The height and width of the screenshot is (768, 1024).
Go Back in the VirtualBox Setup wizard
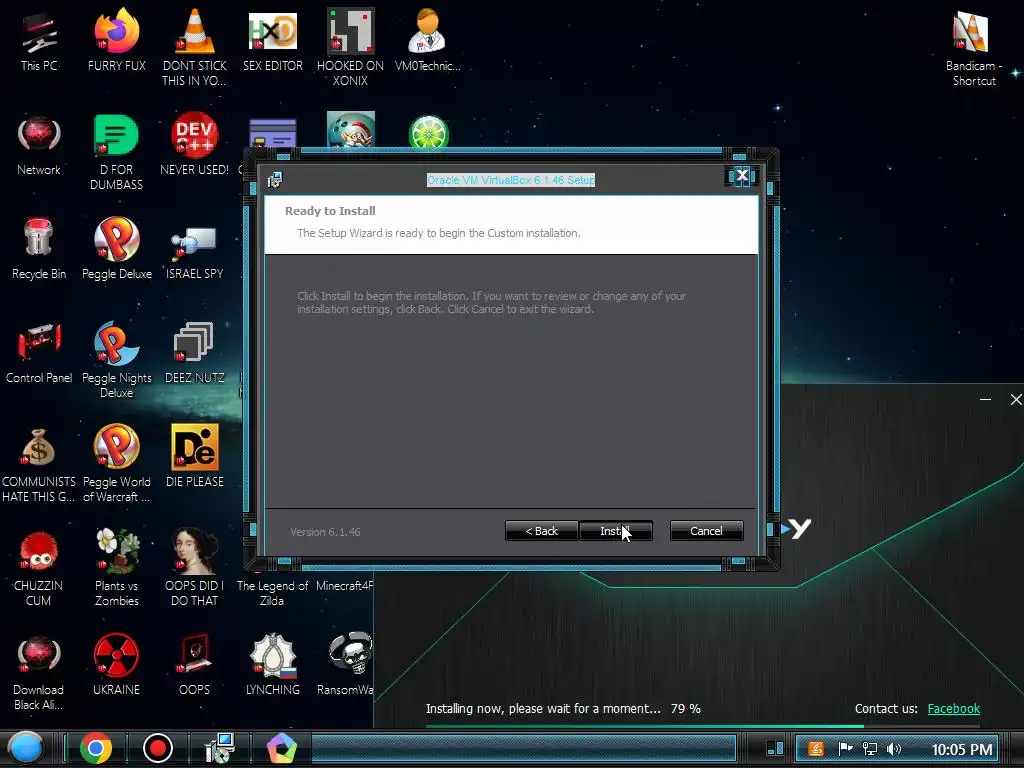coord(541,531)
